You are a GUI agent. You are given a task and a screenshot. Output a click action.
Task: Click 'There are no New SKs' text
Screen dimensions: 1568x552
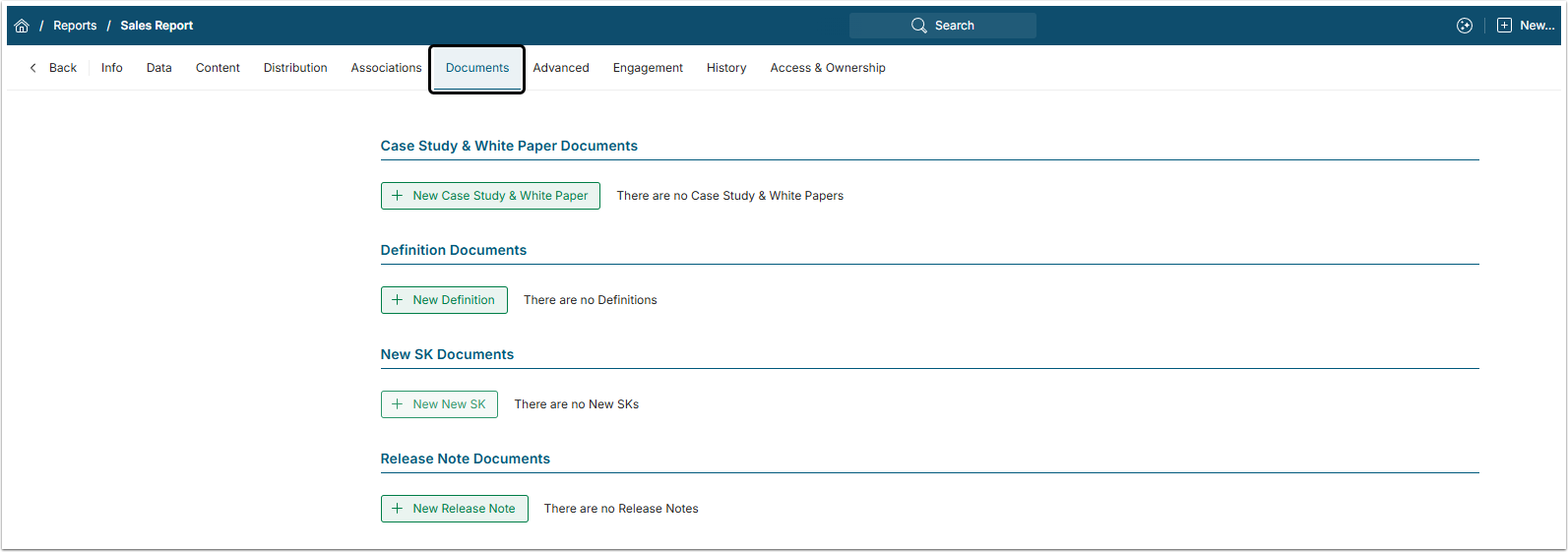pyautogui.click(x=577, y=404)
